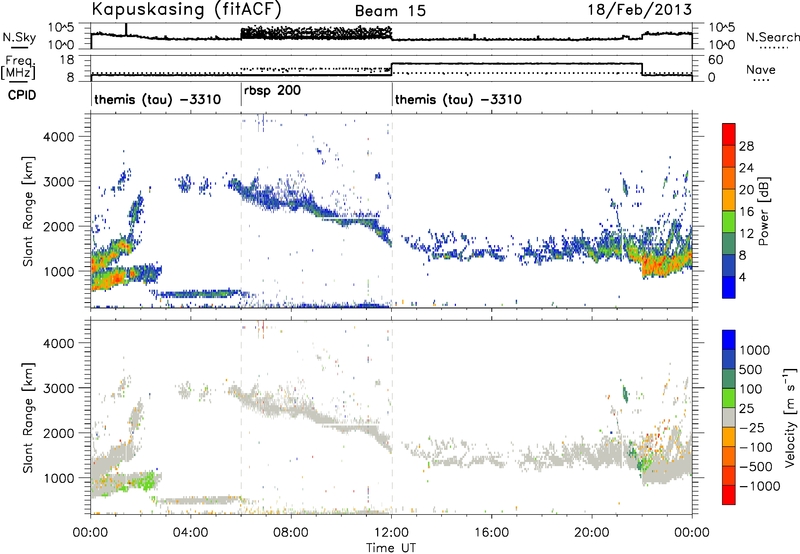Viewport: 800px width, 554px height.
Task: Click the "-500" label on the Velocity colorbar
Action: 756,467
